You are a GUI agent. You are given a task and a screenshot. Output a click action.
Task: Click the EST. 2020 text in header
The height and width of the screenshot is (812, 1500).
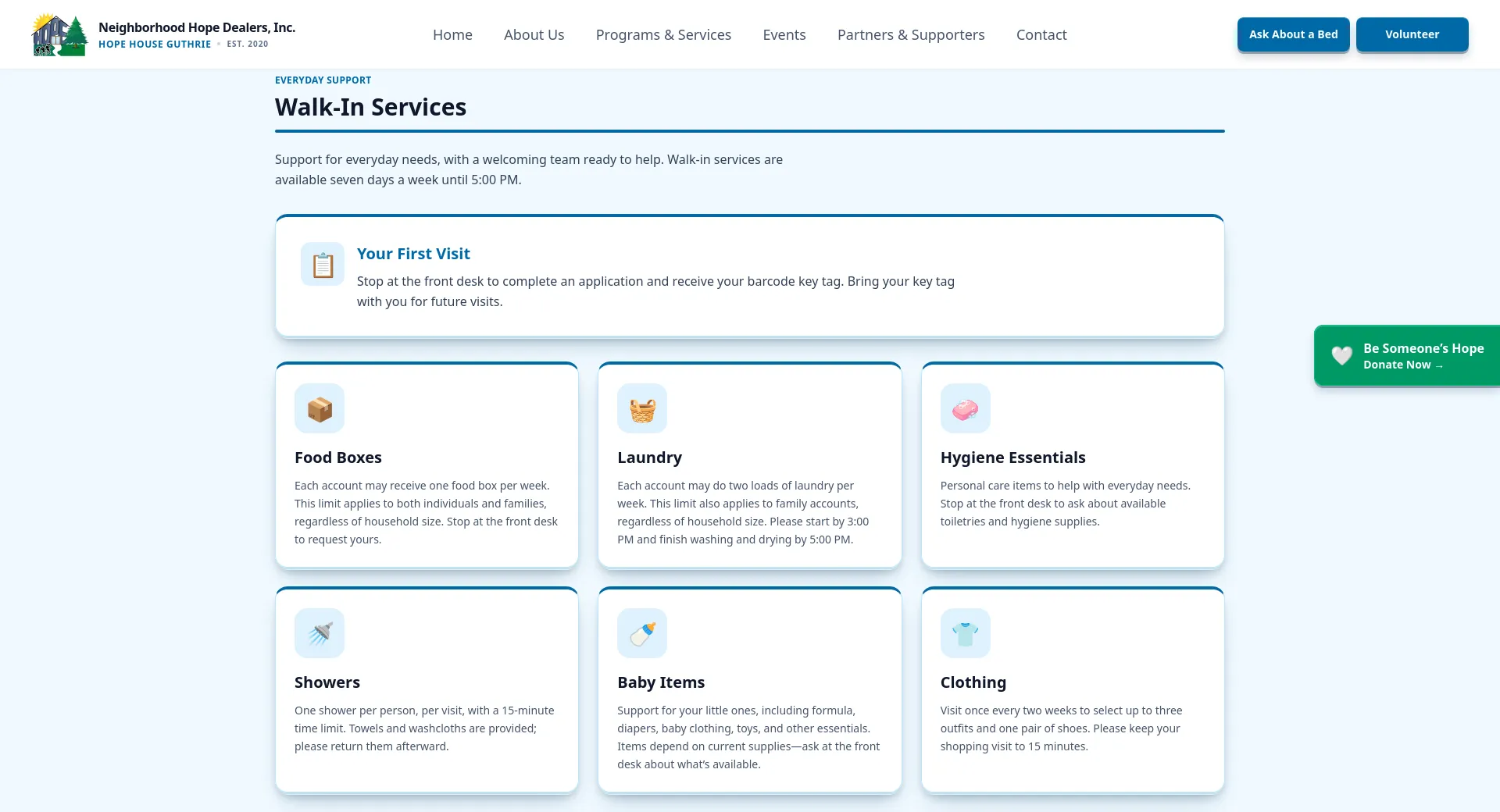[x=248, y=45]
